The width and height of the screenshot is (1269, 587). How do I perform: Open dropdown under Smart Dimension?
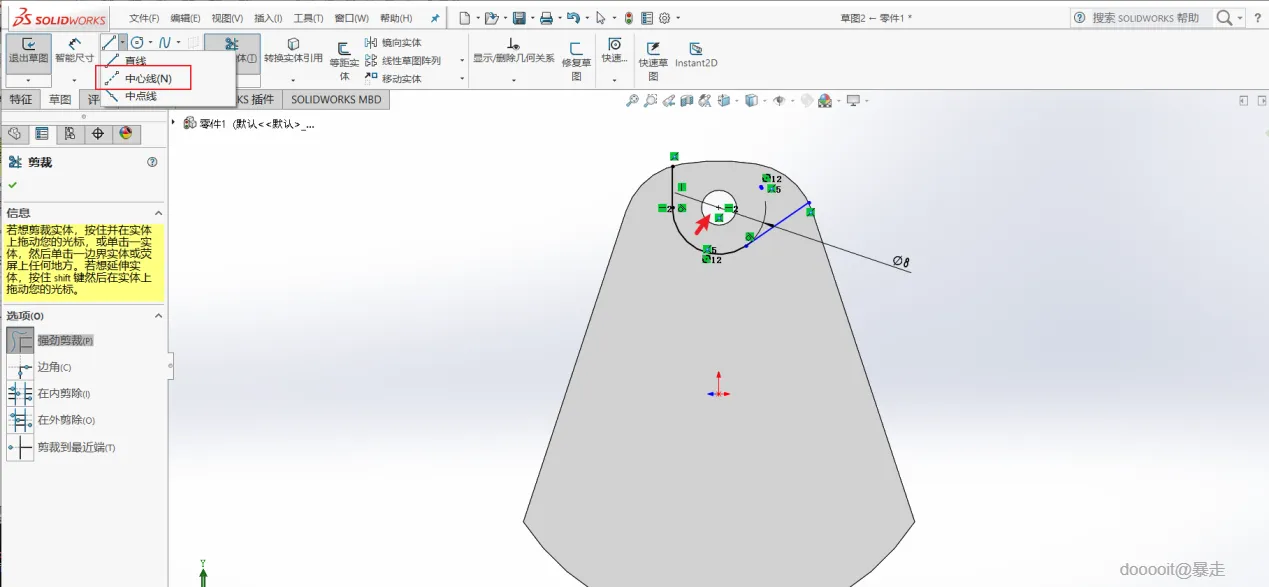click(74, 80)
